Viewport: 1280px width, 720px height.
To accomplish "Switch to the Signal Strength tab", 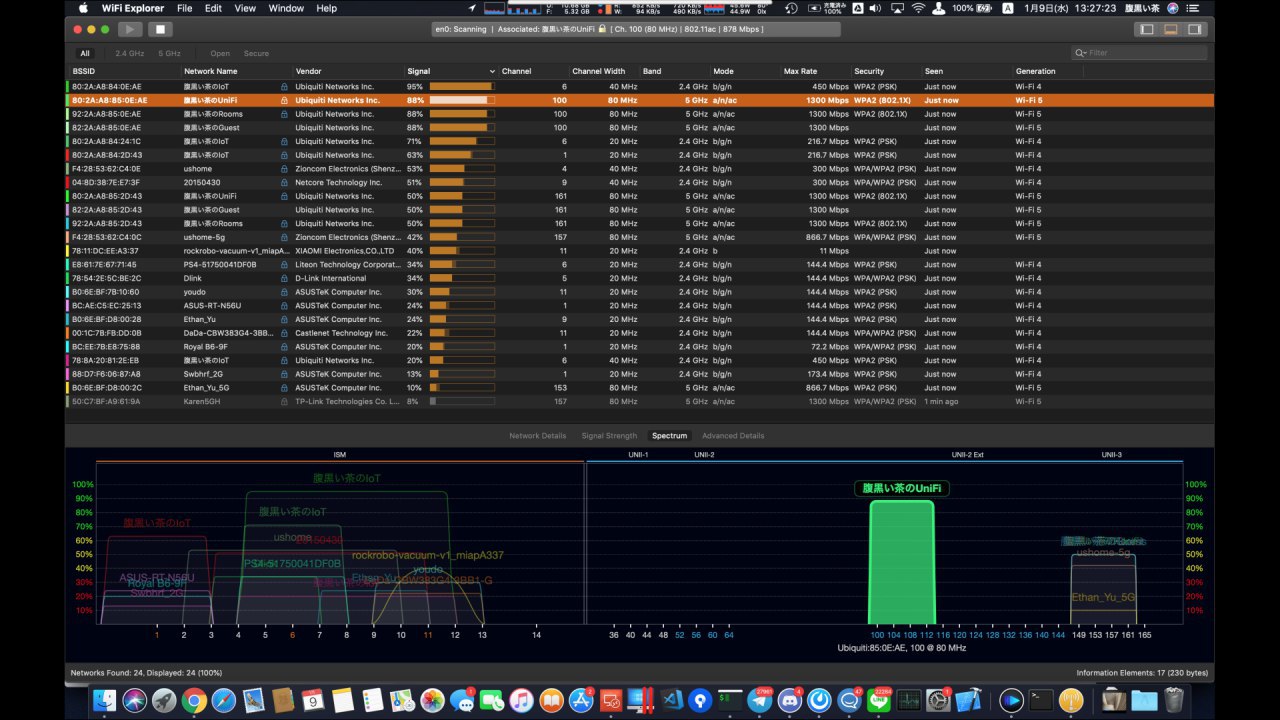I will [x=609, y=436].
